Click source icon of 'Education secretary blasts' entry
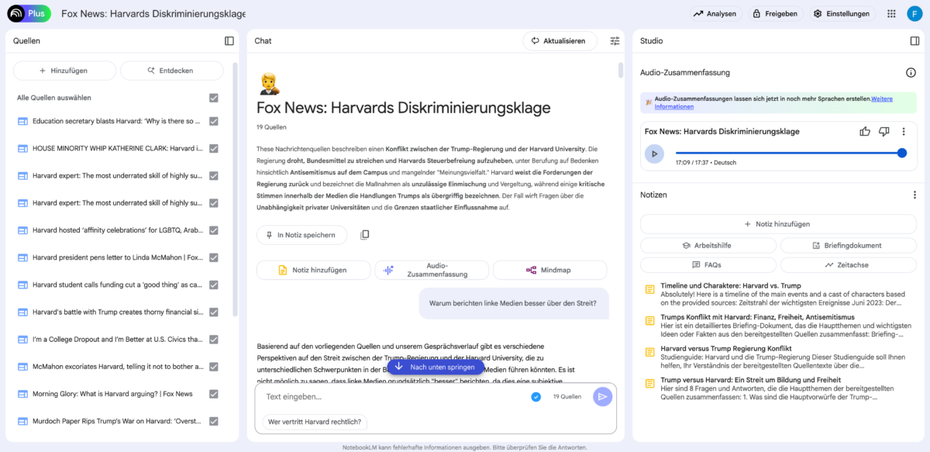This screenshot has width=930, height=452. coord(23,121)
